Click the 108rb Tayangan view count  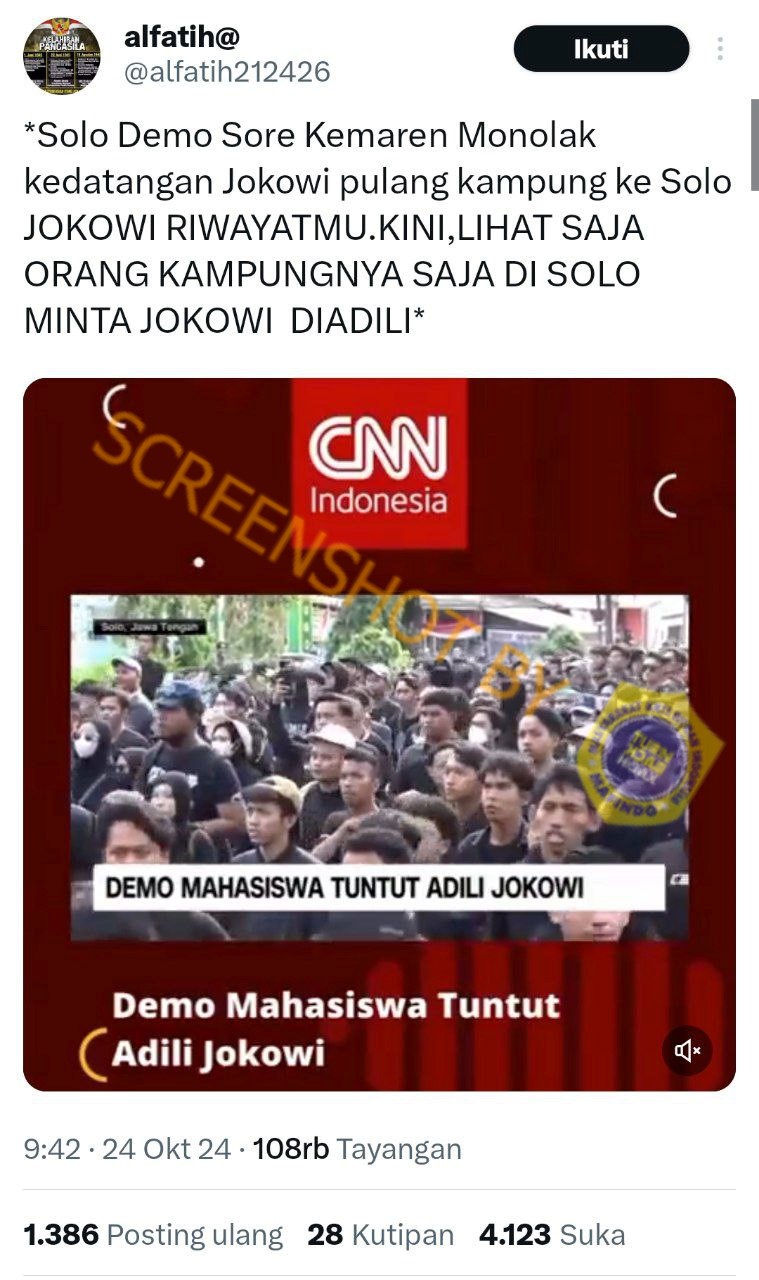click(357, 1149)
